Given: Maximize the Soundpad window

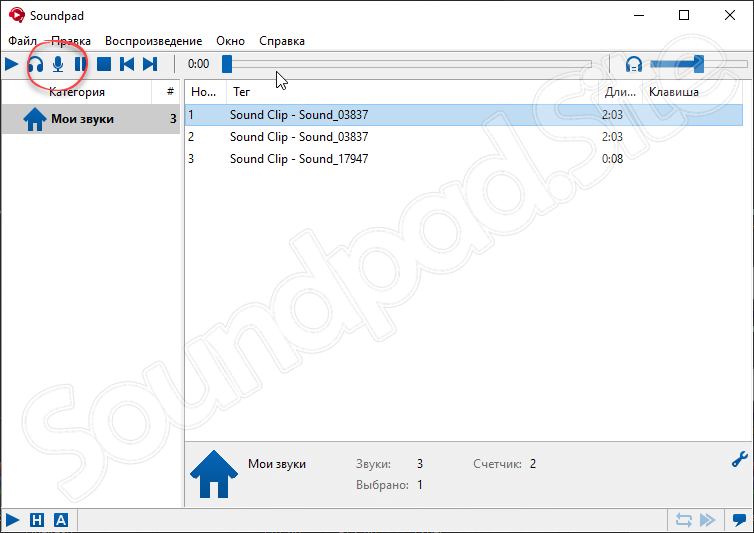Looking at the screenshot, I should pos(684,15).
